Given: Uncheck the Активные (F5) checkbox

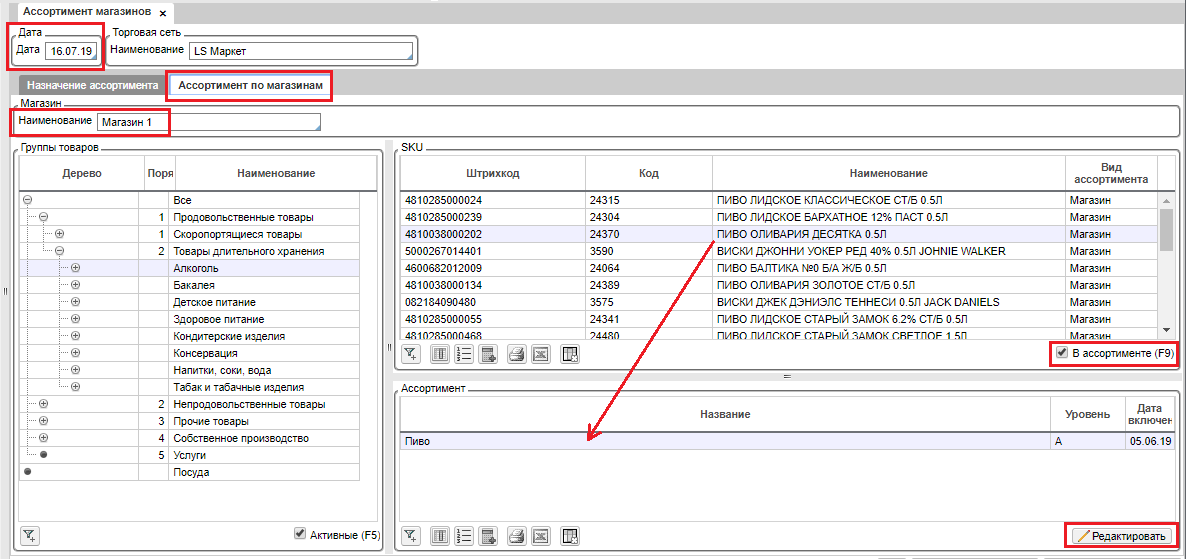Looking at the screenshot, I should [300, 534].
